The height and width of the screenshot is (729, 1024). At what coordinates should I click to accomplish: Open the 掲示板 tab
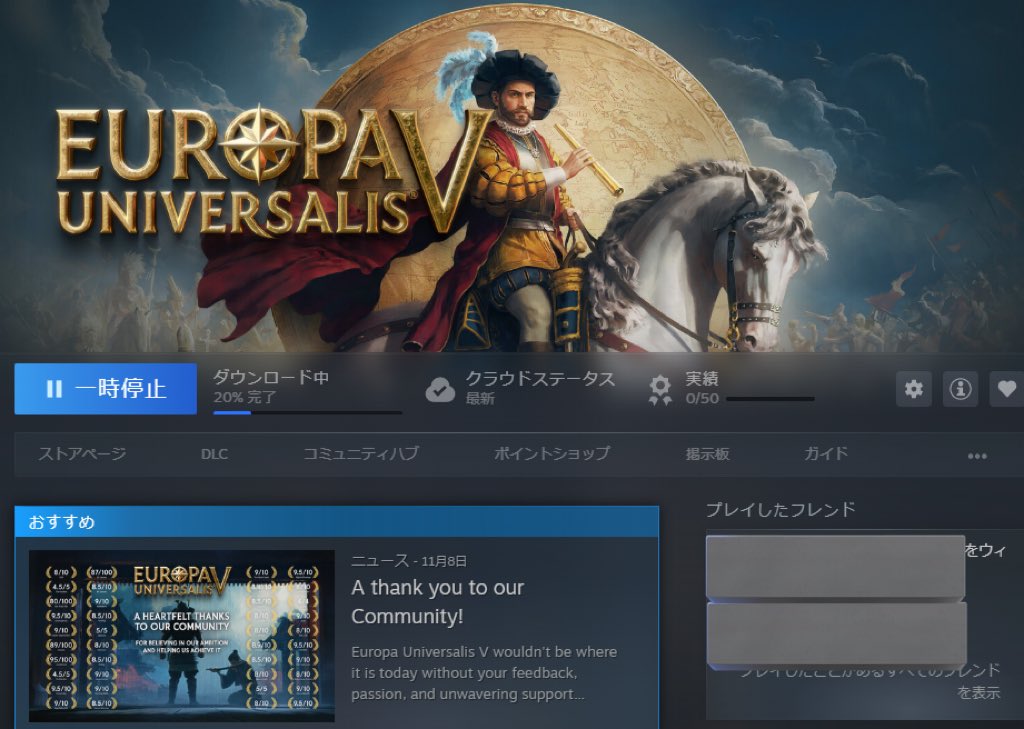707,454
